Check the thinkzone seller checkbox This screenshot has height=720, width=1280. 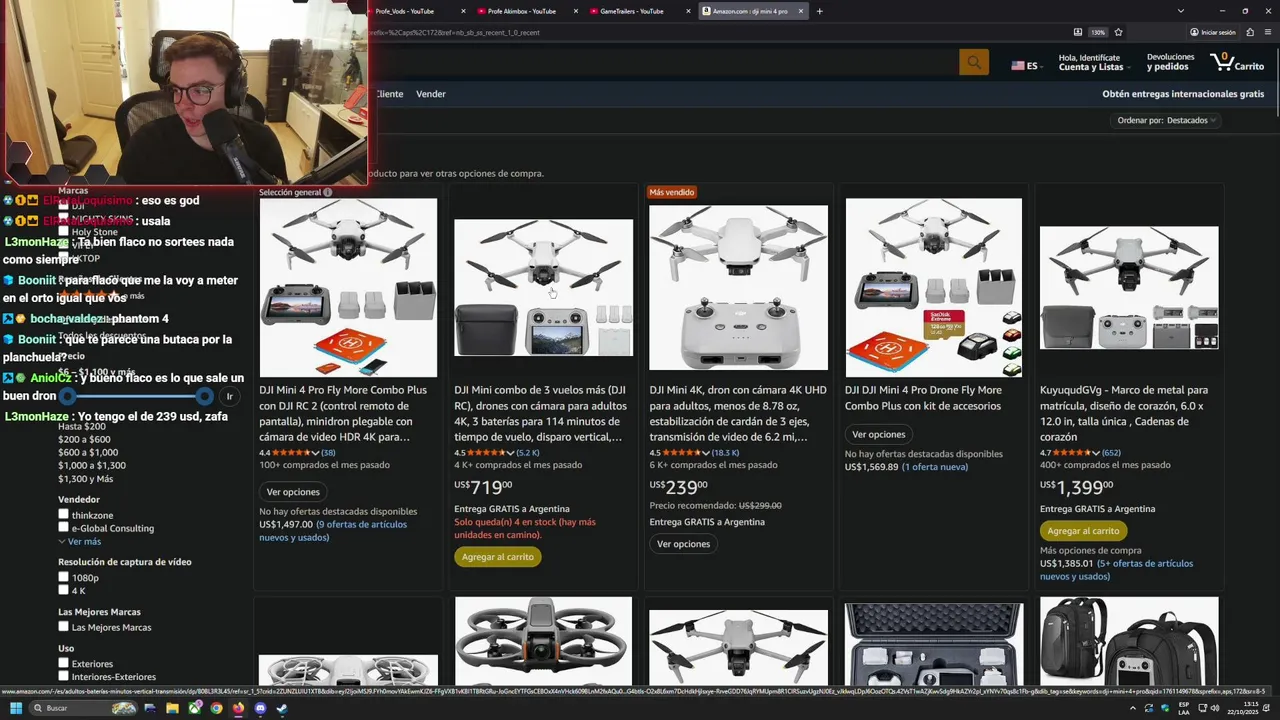pyautogui.click(x=63, y=515)
